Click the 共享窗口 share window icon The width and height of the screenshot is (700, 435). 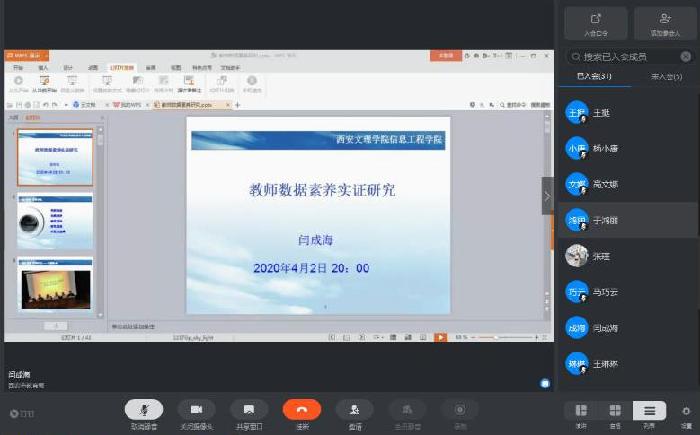(249, 409)
